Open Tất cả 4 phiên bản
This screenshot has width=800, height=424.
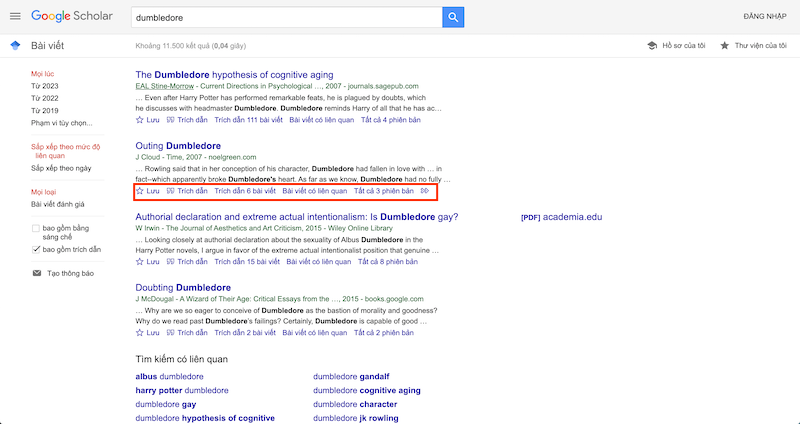click(x=391, y=120)
